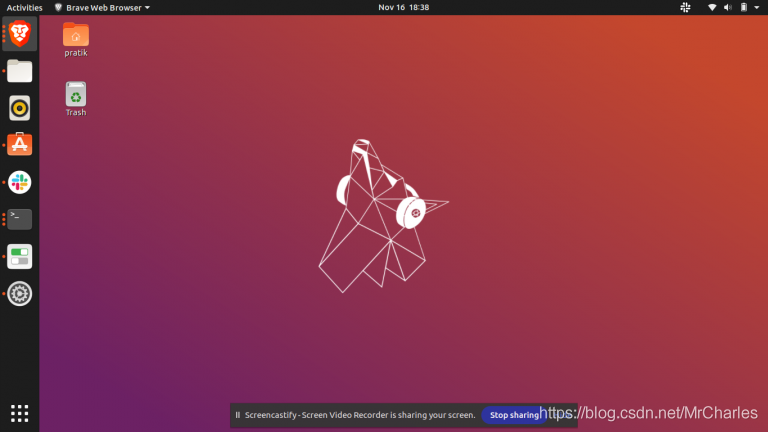
Task: Expand the system menu arrow
Action: (757, 8)
